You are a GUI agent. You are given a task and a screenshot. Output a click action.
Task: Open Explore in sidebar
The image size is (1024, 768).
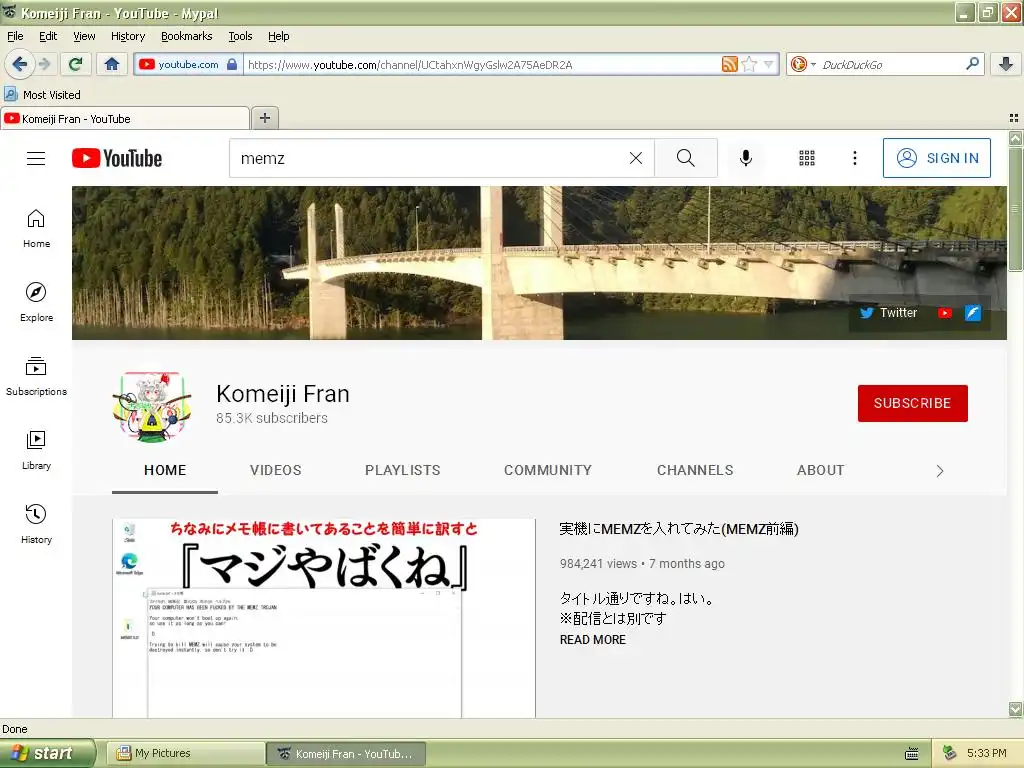37,302
